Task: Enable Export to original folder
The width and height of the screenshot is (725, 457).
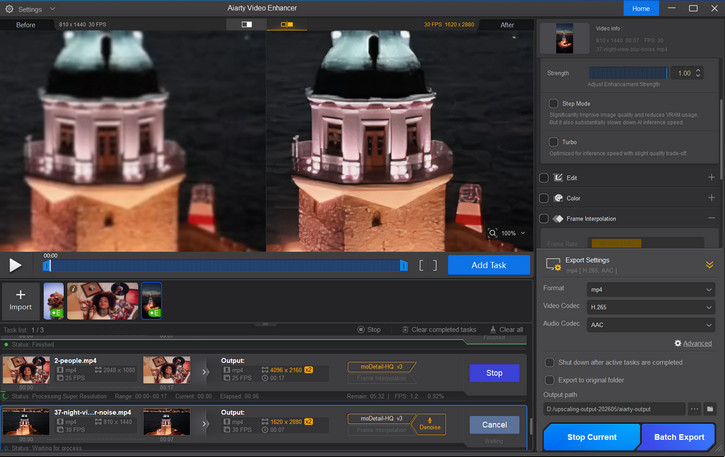Action: (x=549, y=380)
